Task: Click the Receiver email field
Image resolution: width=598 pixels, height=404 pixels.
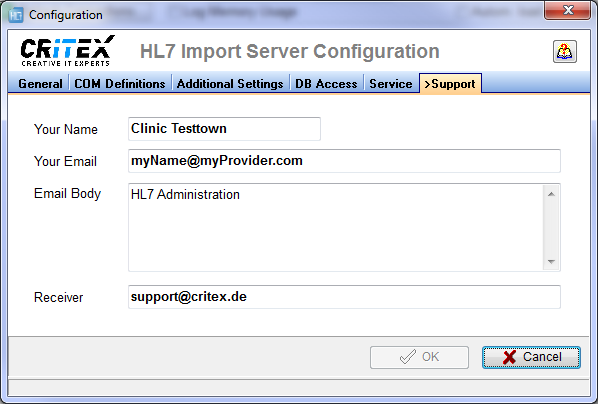Action: coord(344,297)
